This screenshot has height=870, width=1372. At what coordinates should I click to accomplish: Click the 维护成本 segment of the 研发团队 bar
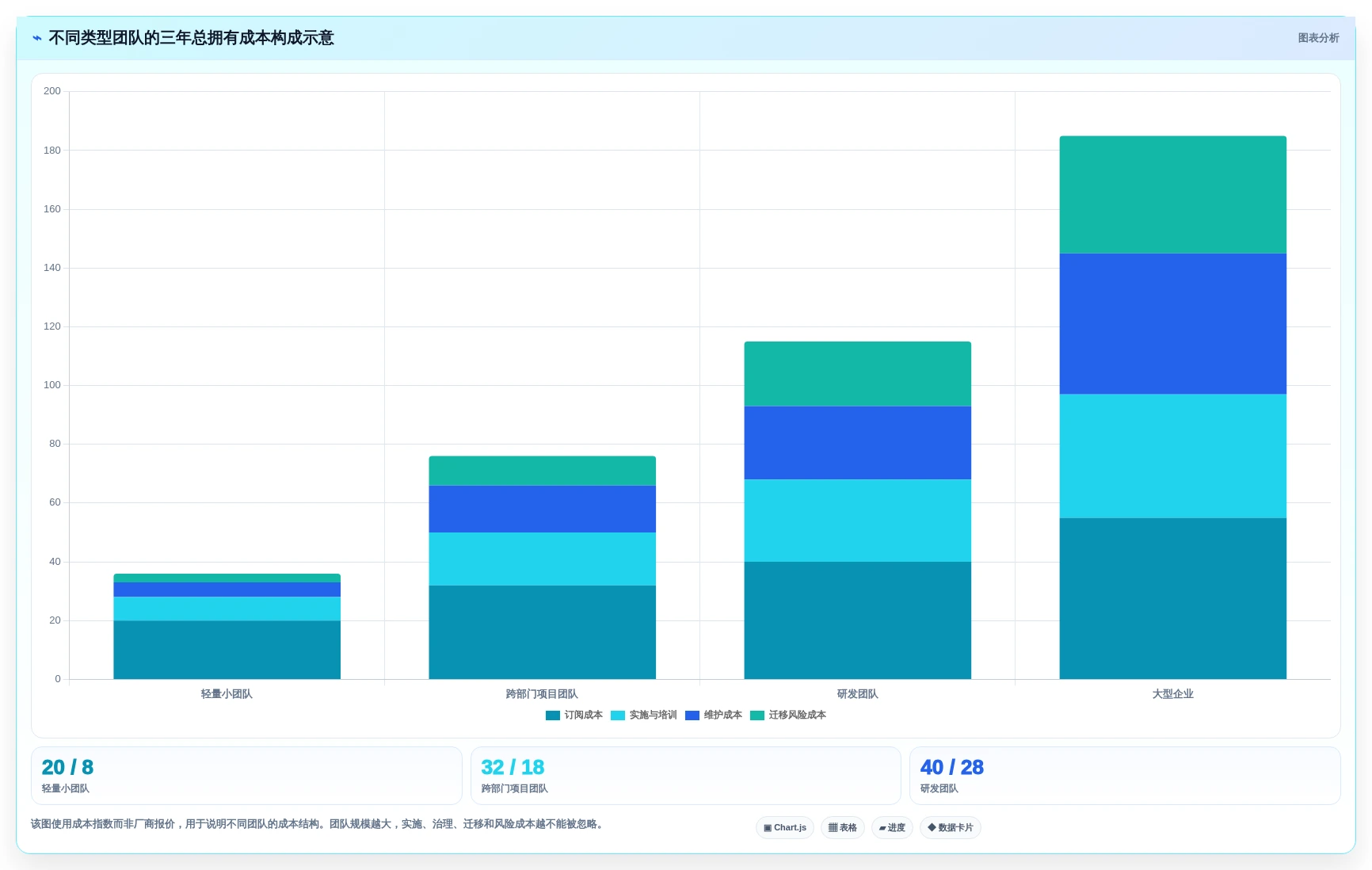[x=858, y=443]
